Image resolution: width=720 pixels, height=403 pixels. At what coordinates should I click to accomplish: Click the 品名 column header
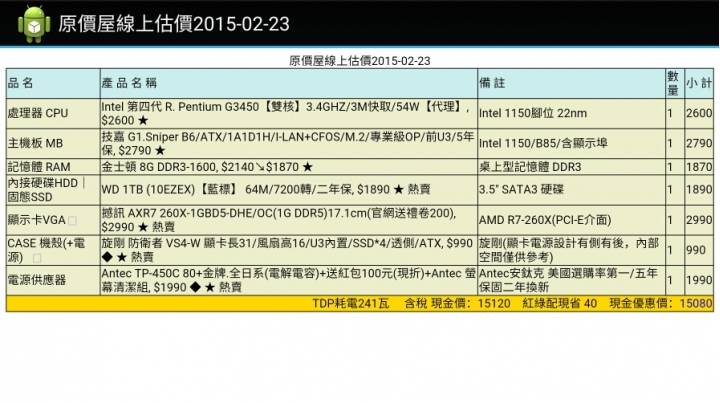pyautogui.click(x=53, y=83)
